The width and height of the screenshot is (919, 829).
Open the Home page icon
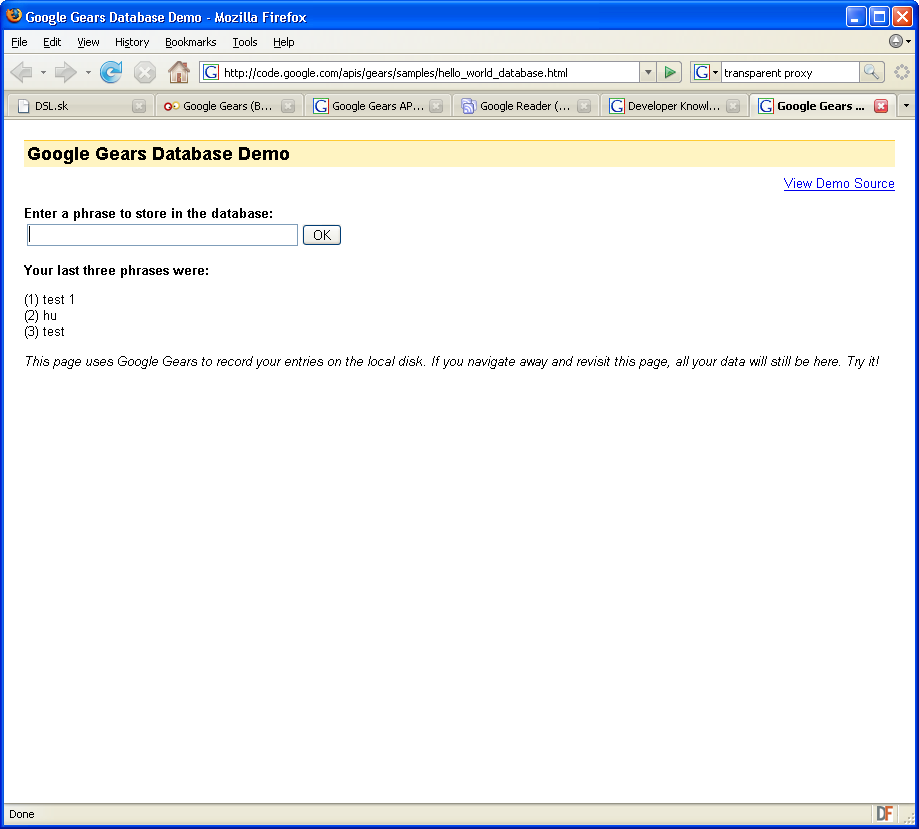pos(179,72)
